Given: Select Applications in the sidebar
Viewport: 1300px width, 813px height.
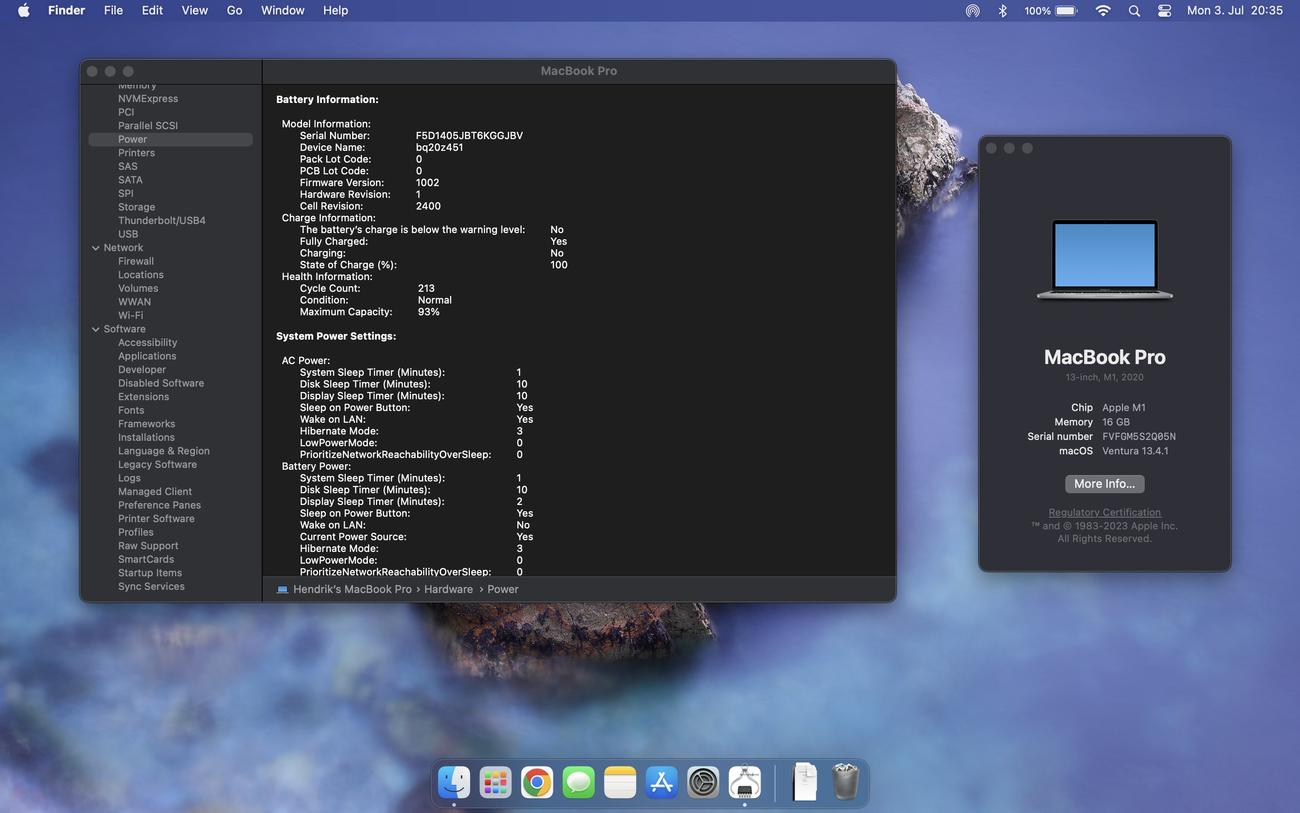Looking at the screenshot, I should pyautogui.click(x=147, y=356).
